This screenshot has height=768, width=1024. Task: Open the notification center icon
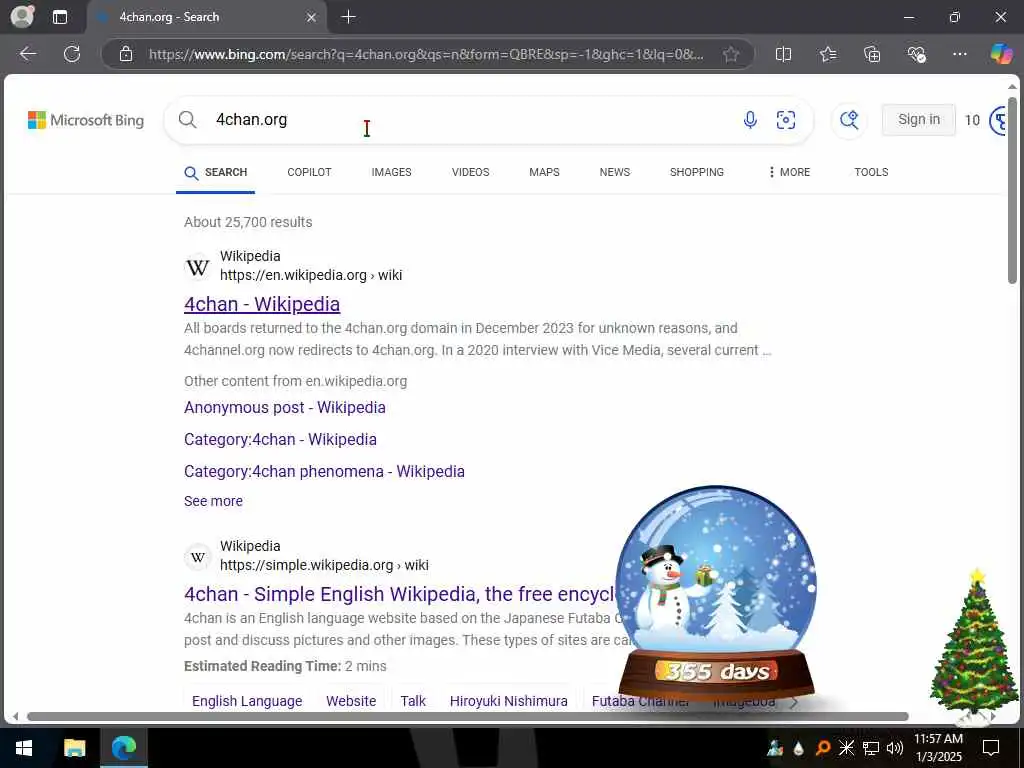coord(991,748)
